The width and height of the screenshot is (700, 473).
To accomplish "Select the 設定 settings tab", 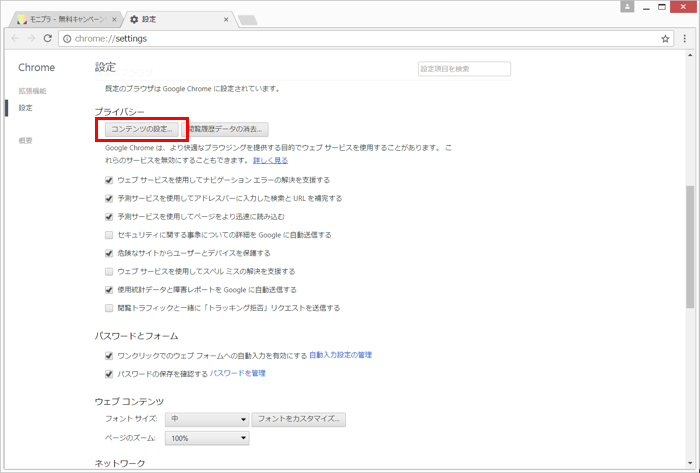I will point(179,20).
